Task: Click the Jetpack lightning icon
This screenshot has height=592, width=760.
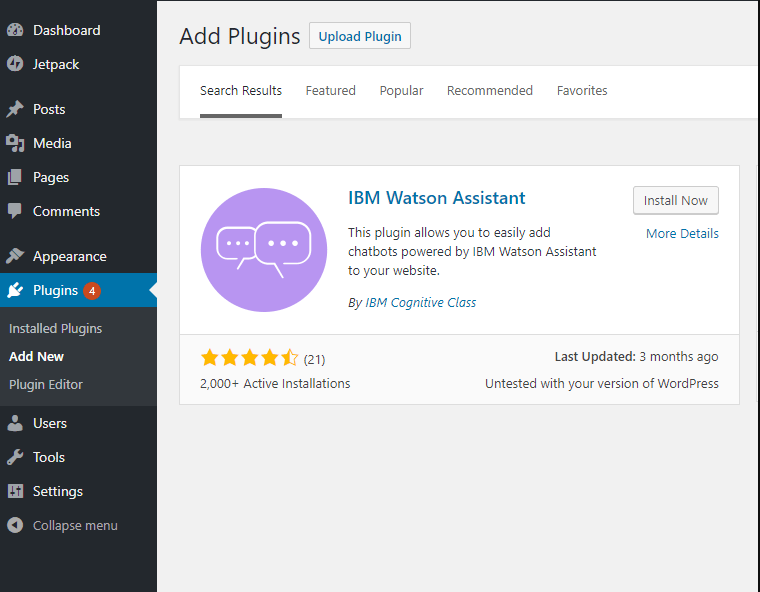Action: click(x=15, y=64)
